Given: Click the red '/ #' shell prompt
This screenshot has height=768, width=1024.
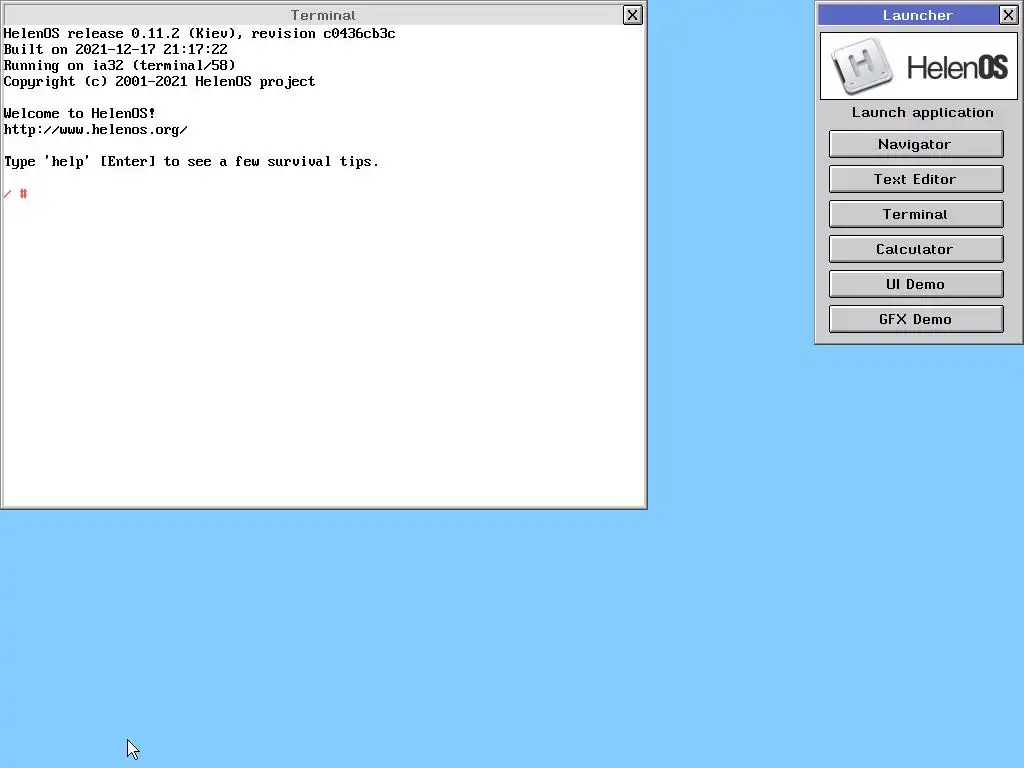Looking at the screenshot, I should coord(15,193).
